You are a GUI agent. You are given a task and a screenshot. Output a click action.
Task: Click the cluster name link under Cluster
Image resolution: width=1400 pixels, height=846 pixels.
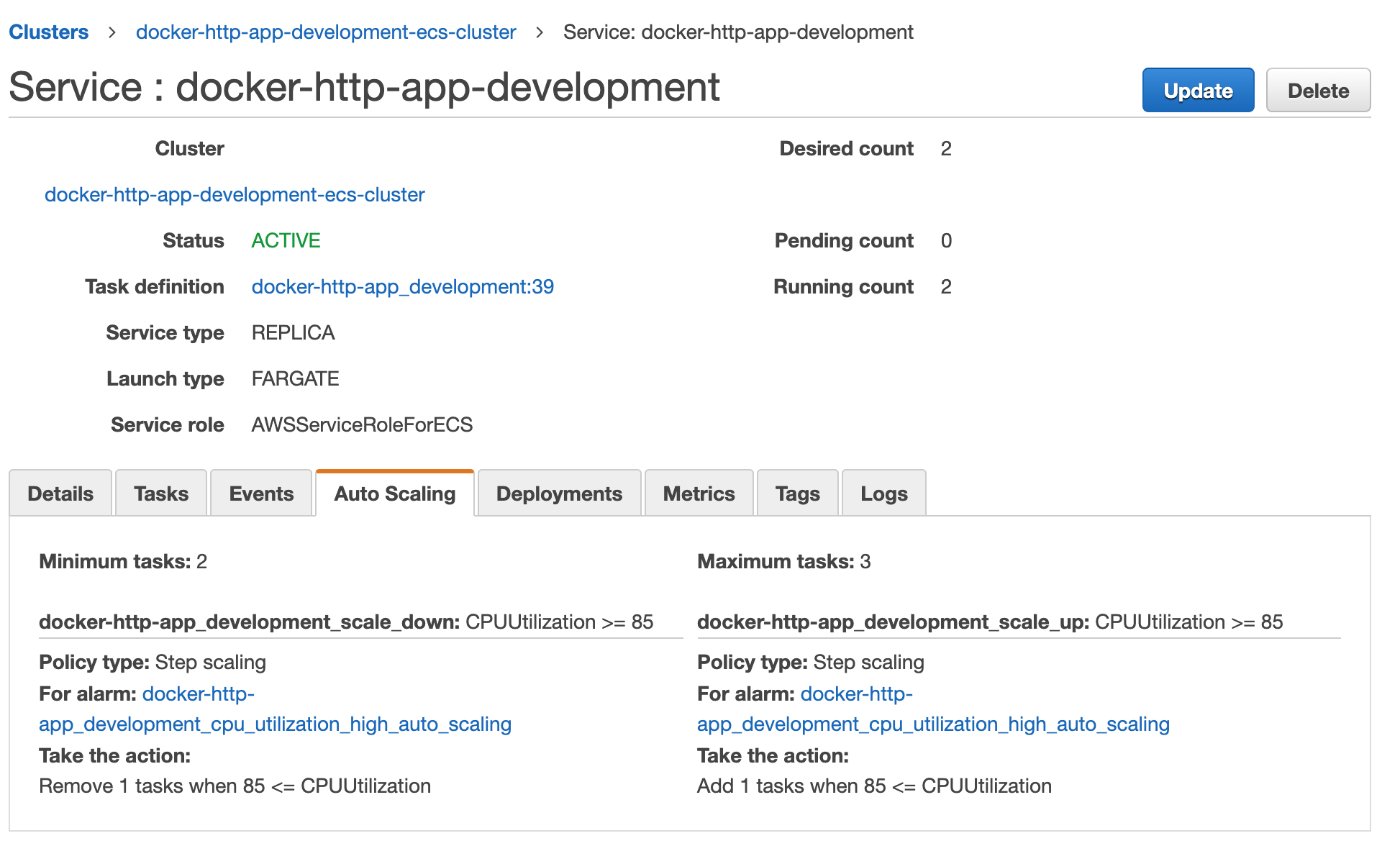coord(235,195)
